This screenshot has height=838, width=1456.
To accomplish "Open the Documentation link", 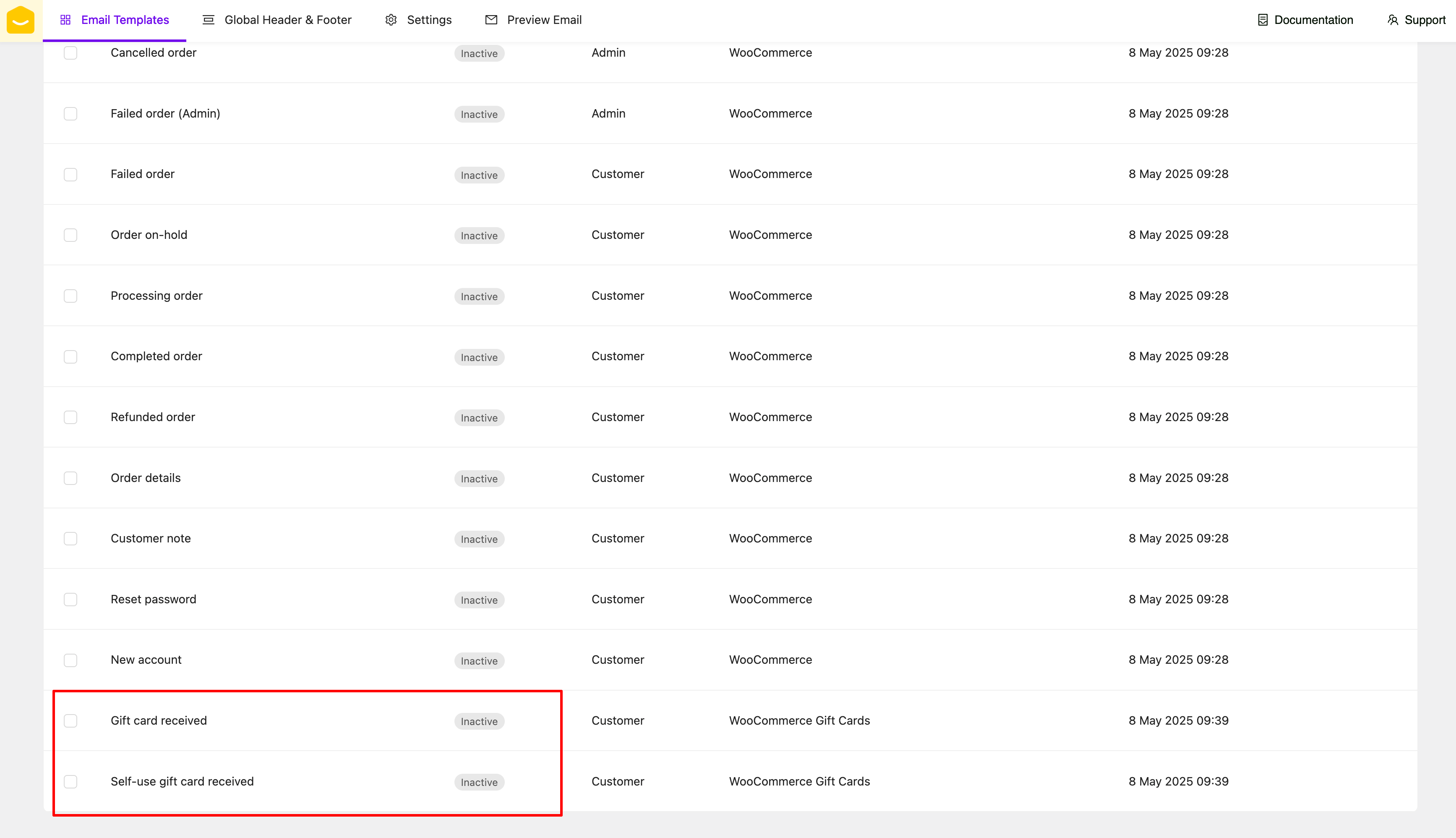I will pos(1313,20).
